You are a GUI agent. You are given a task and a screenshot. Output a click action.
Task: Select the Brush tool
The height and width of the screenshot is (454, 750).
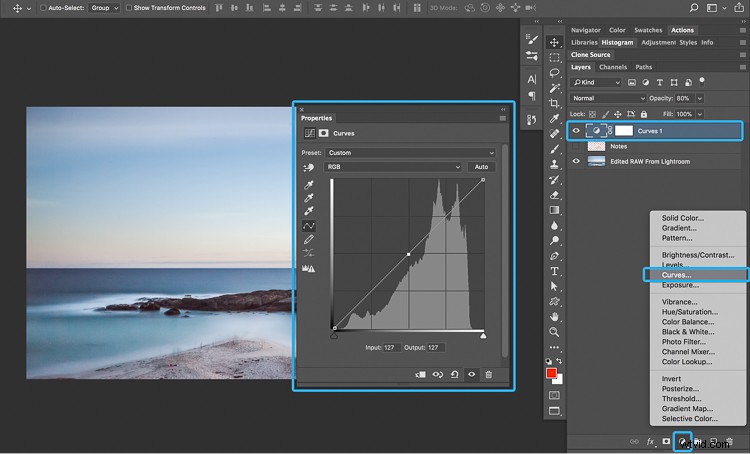click(x=554, y=149)
